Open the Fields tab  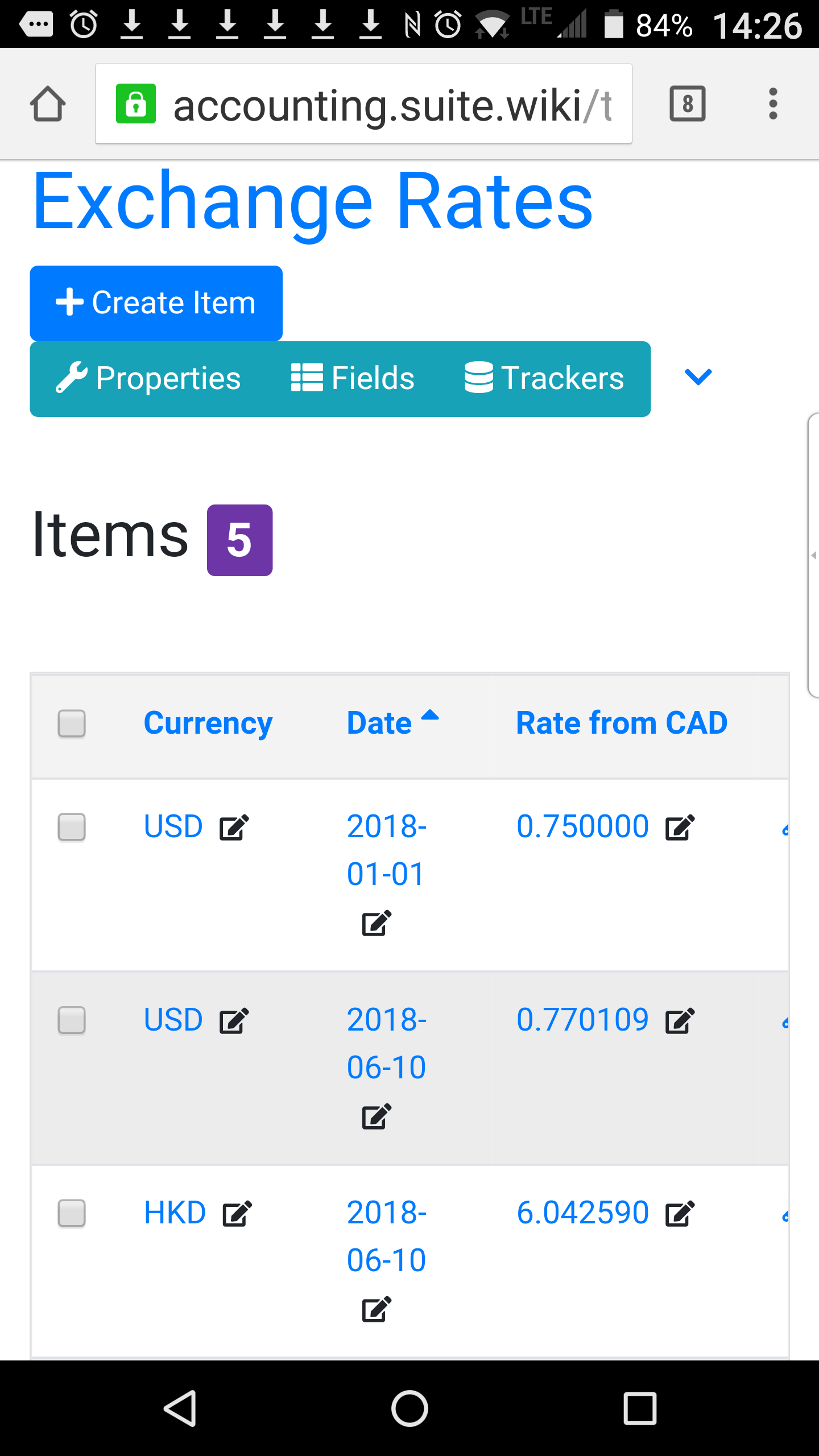point(353,378)
